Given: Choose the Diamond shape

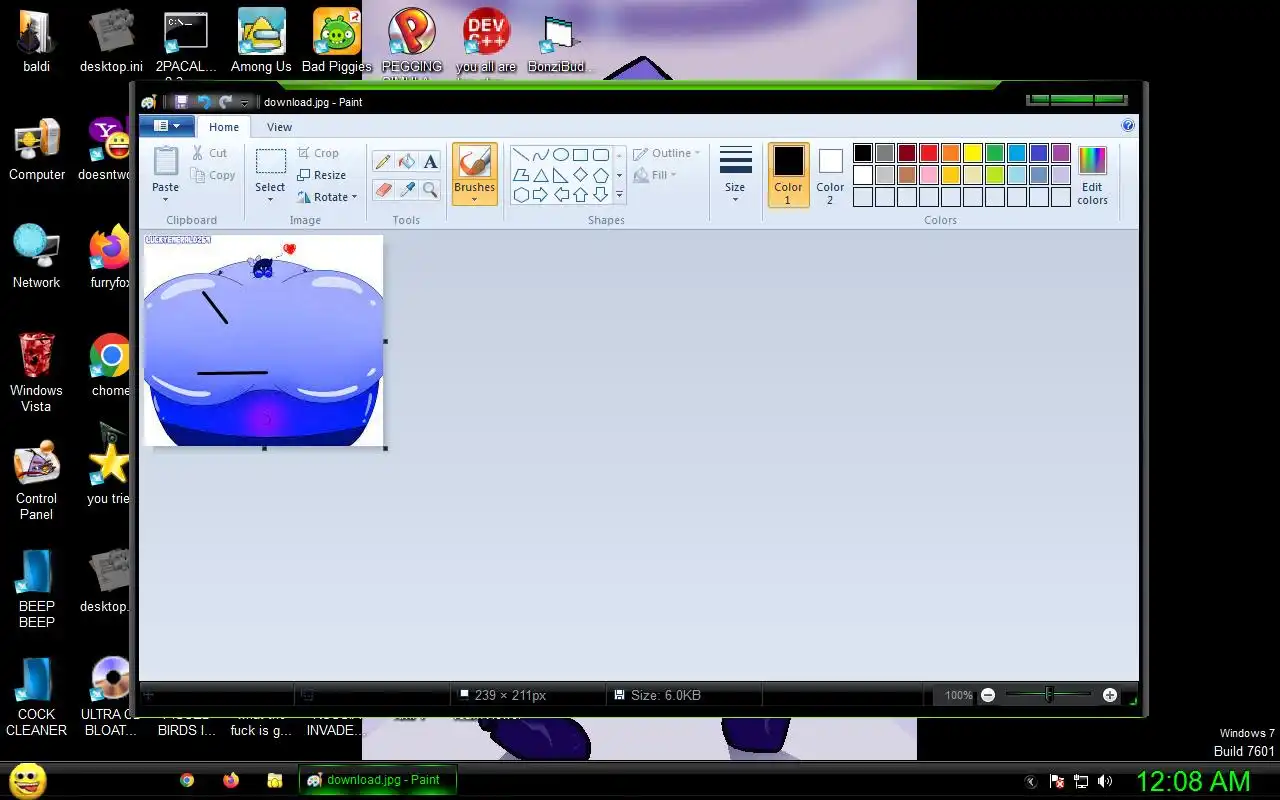Looking at the screenshot, I should pos(581,175).
